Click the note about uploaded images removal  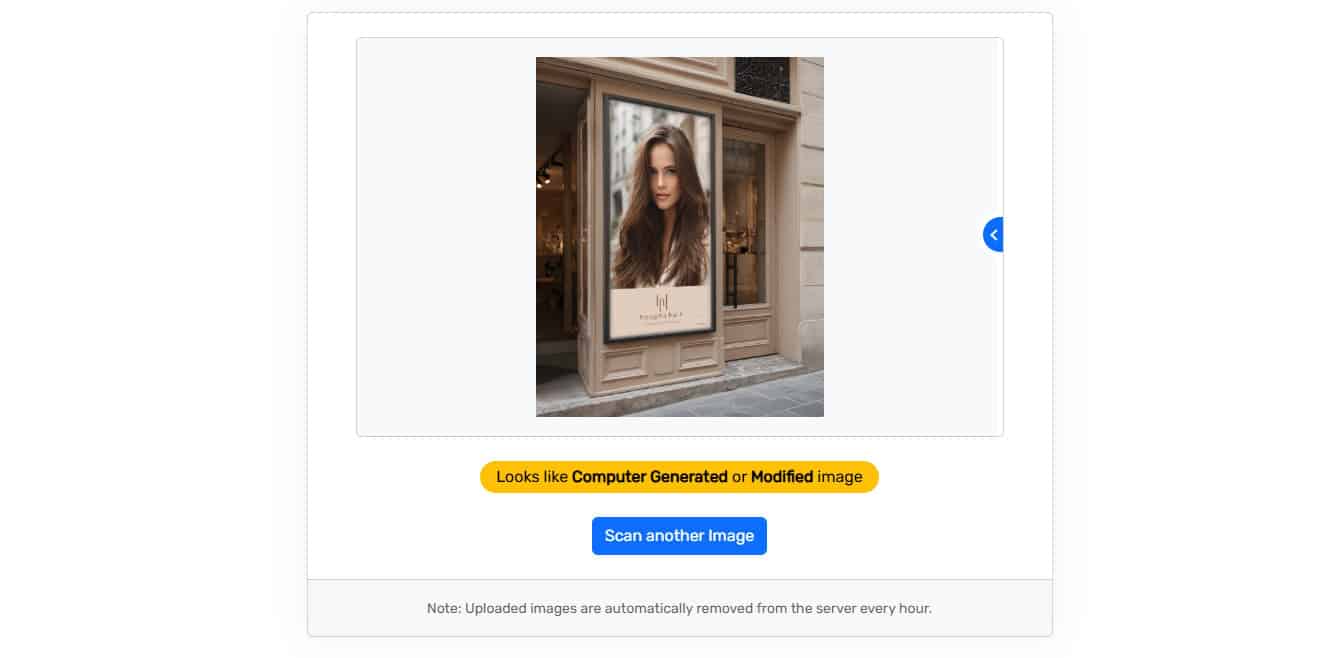click(x=679, y=608)
